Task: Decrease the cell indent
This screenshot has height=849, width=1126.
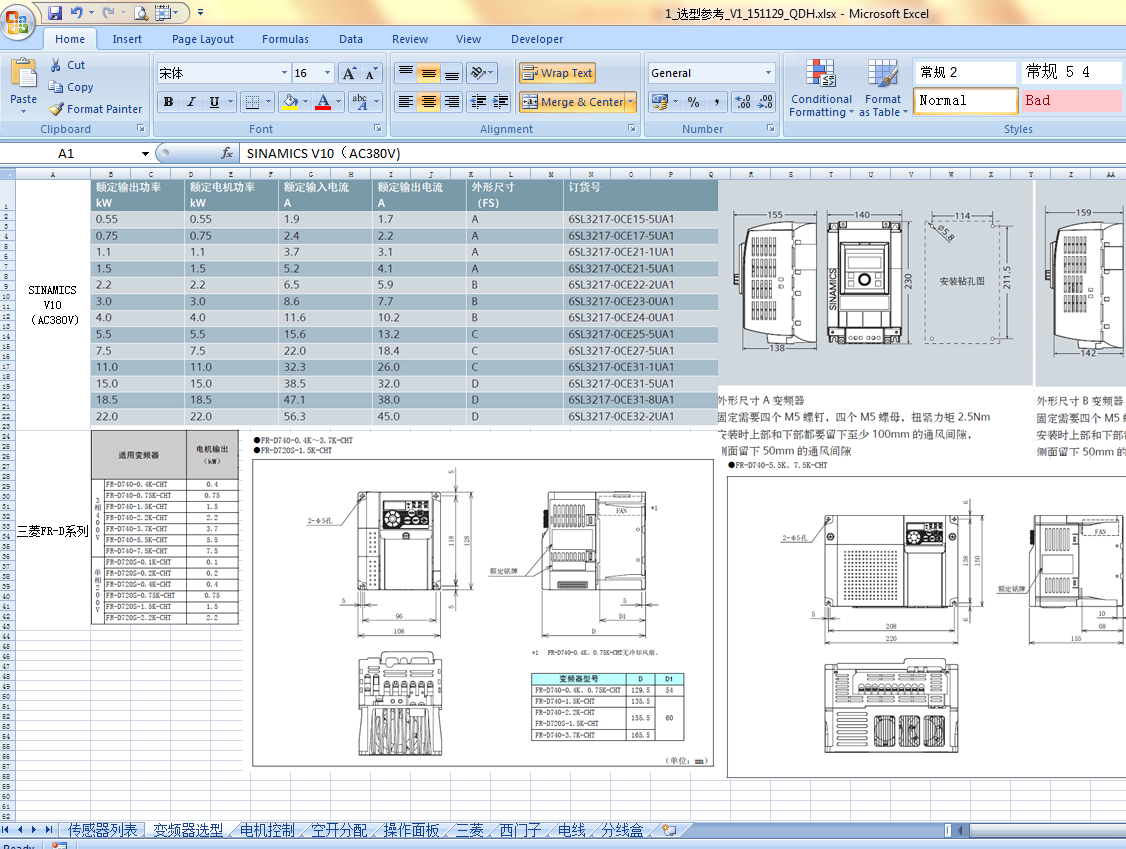Action: tap(478, 102)
